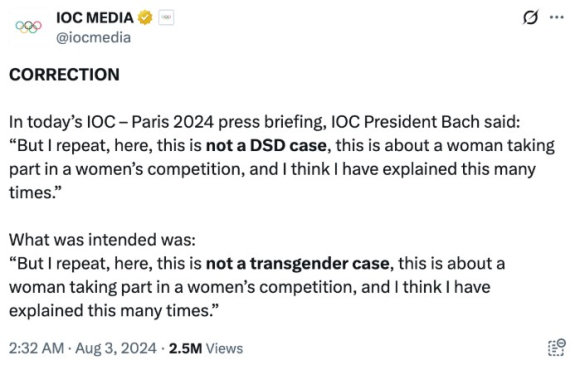View the 2.5M views count
Screen dimensions: 580x365
185,348
